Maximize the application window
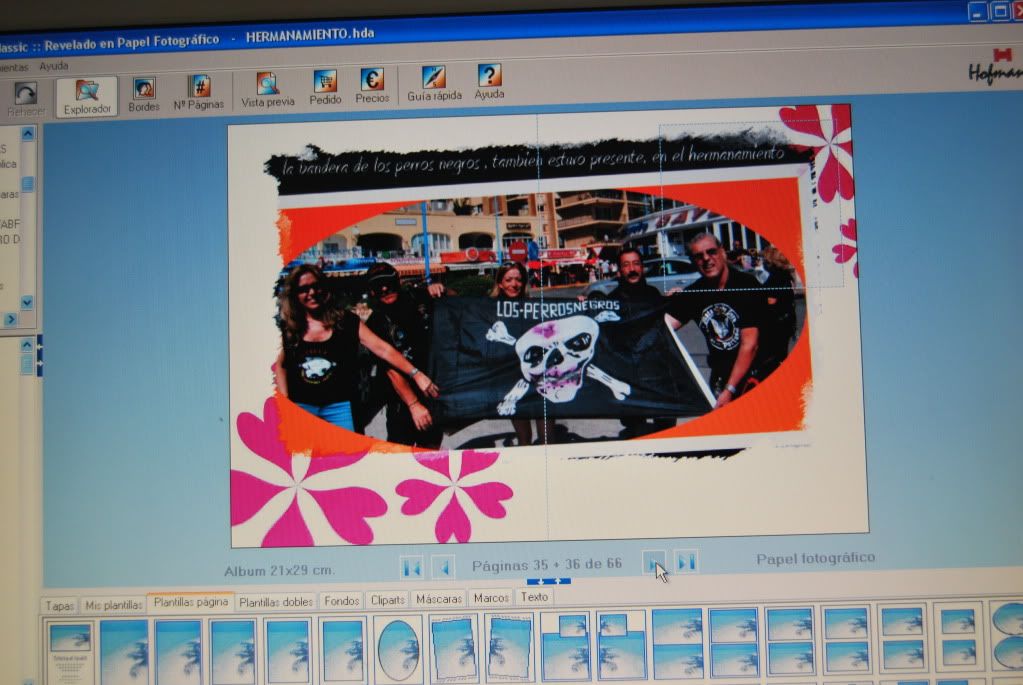Screen dimensions: 1023x685 (999, 11)
